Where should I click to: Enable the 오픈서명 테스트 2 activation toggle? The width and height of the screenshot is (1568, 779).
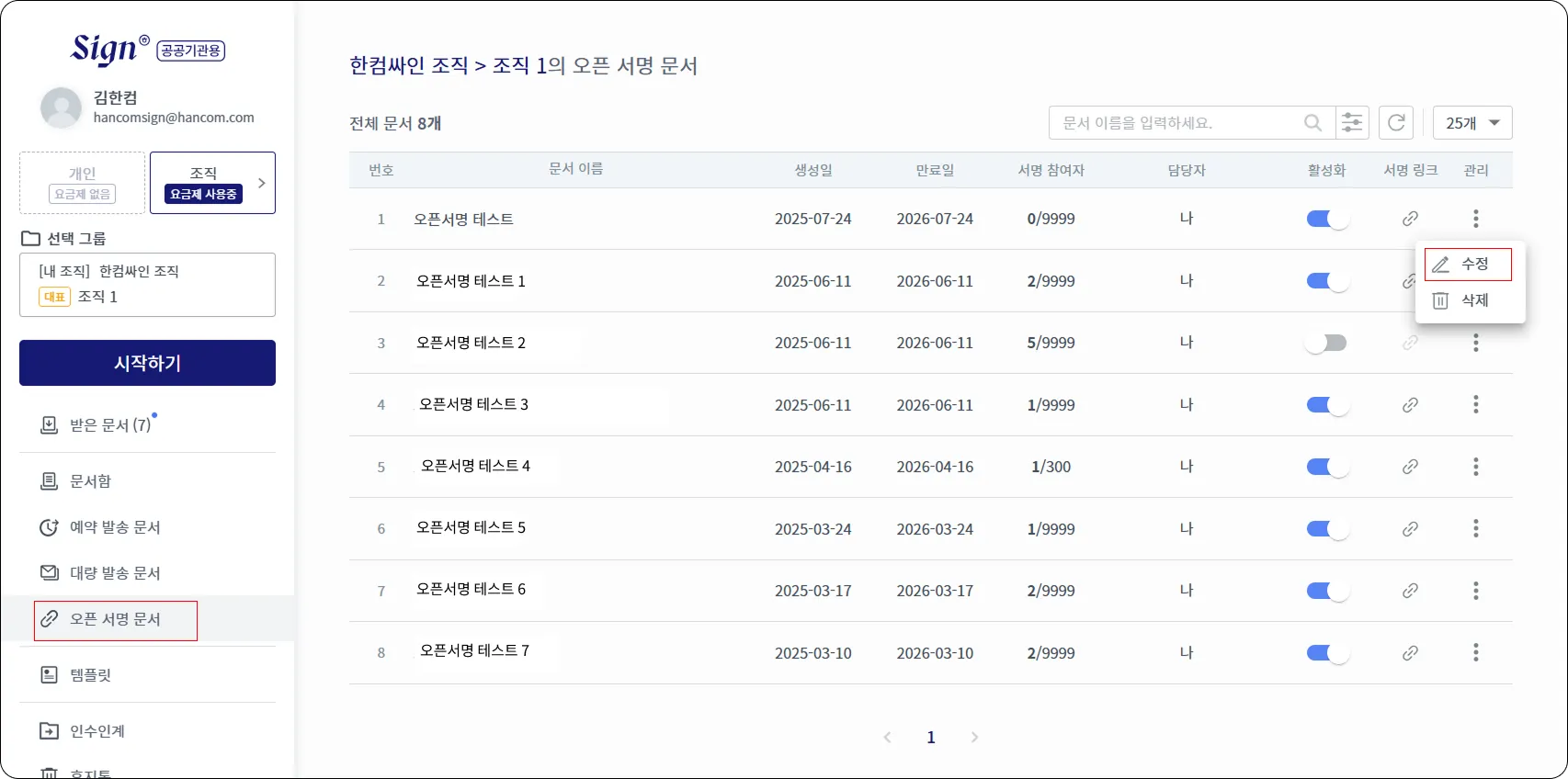tap(1326, 343)
